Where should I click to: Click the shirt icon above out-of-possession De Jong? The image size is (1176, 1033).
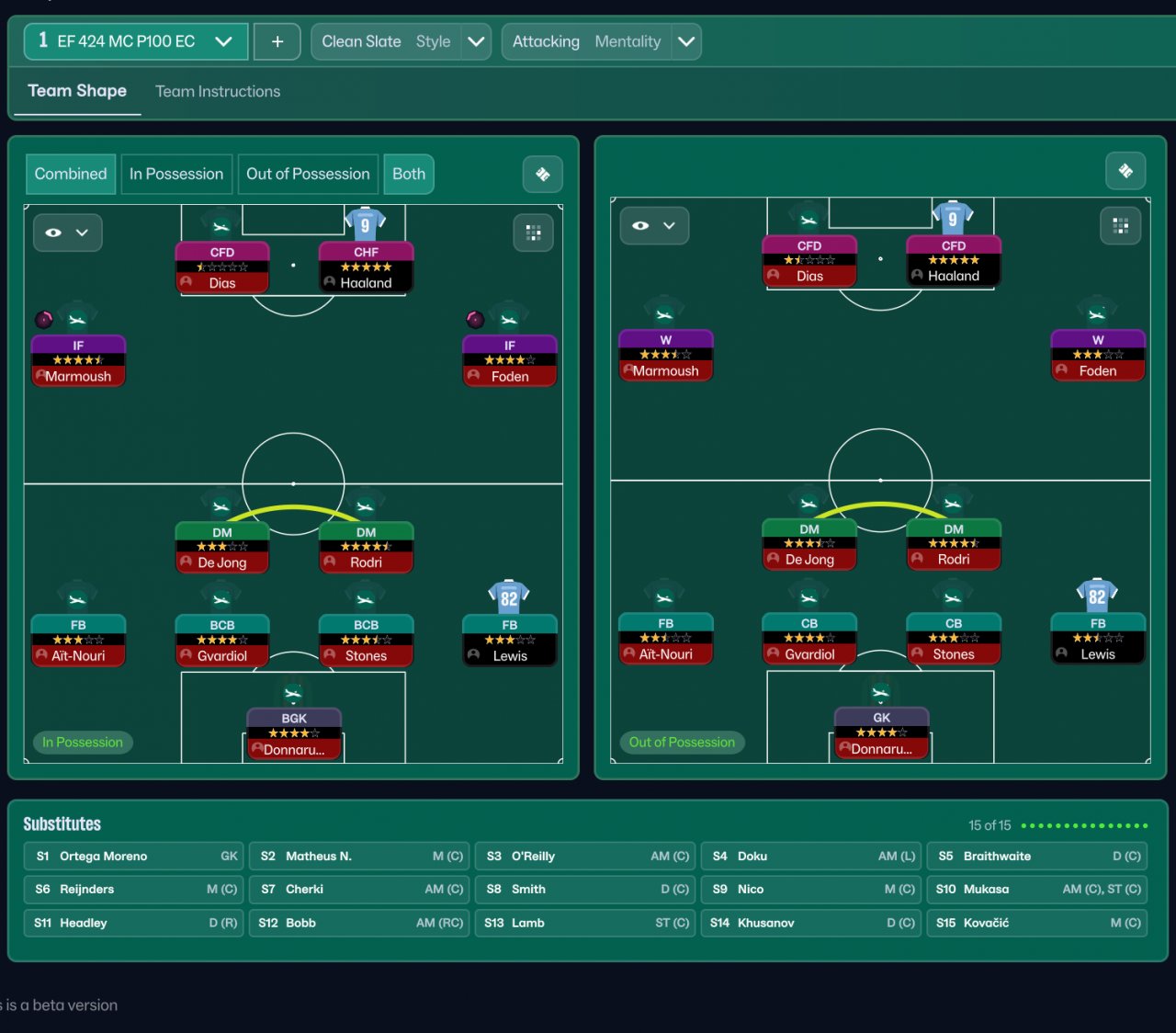pos(808,503)
